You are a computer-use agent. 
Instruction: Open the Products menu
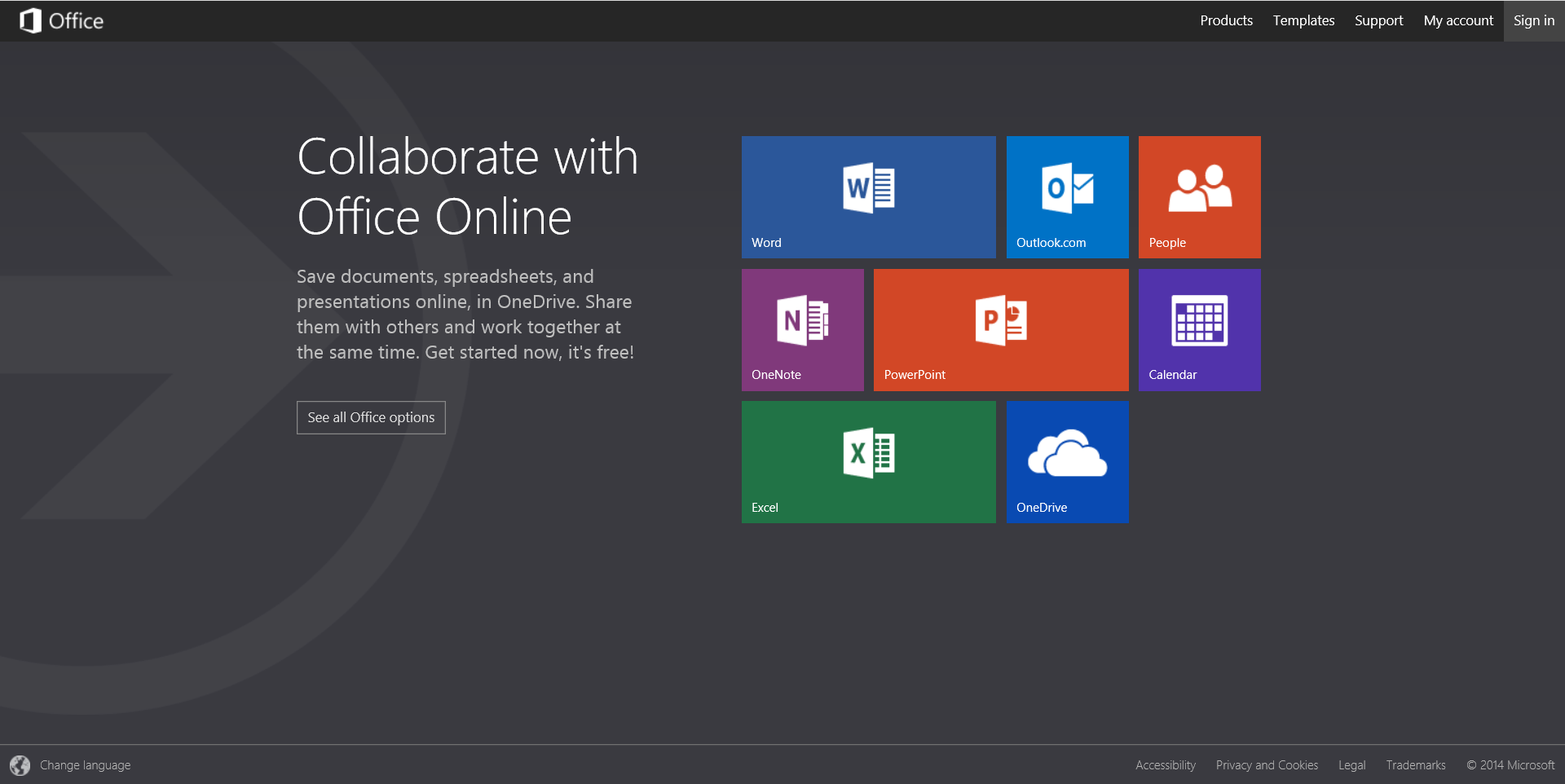1226,21
